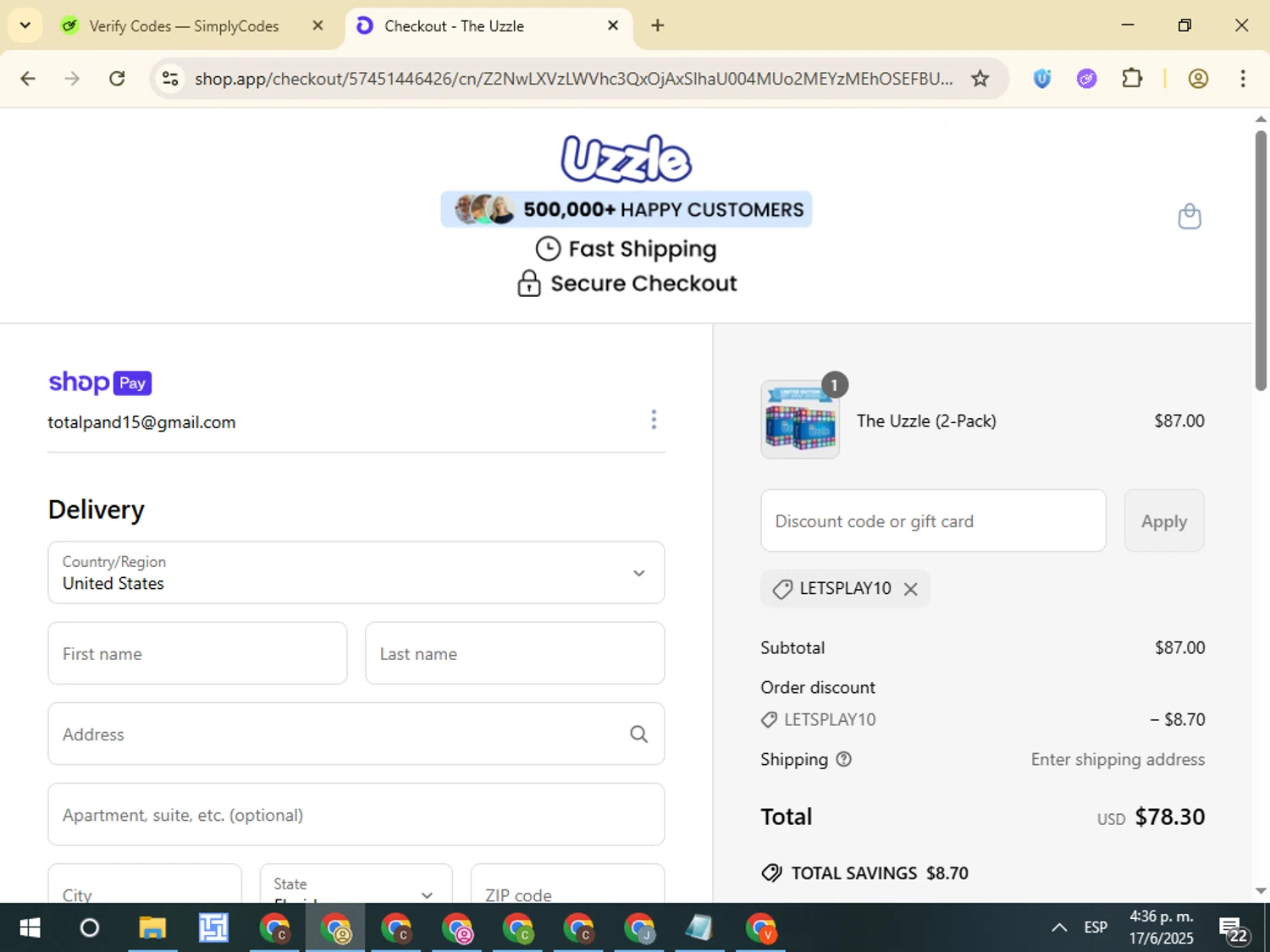Open site information icon in address bar

click(x=170, y=79)
